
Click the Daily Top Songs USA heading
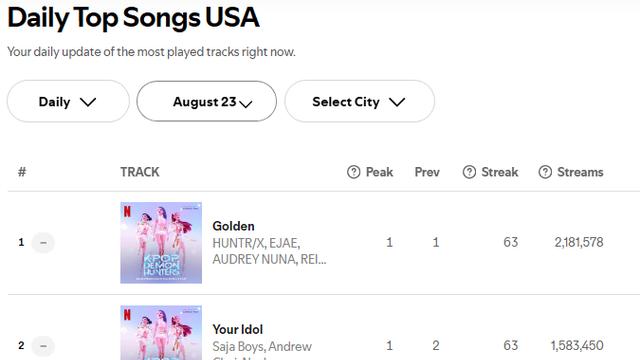click(x=133, y=18)
